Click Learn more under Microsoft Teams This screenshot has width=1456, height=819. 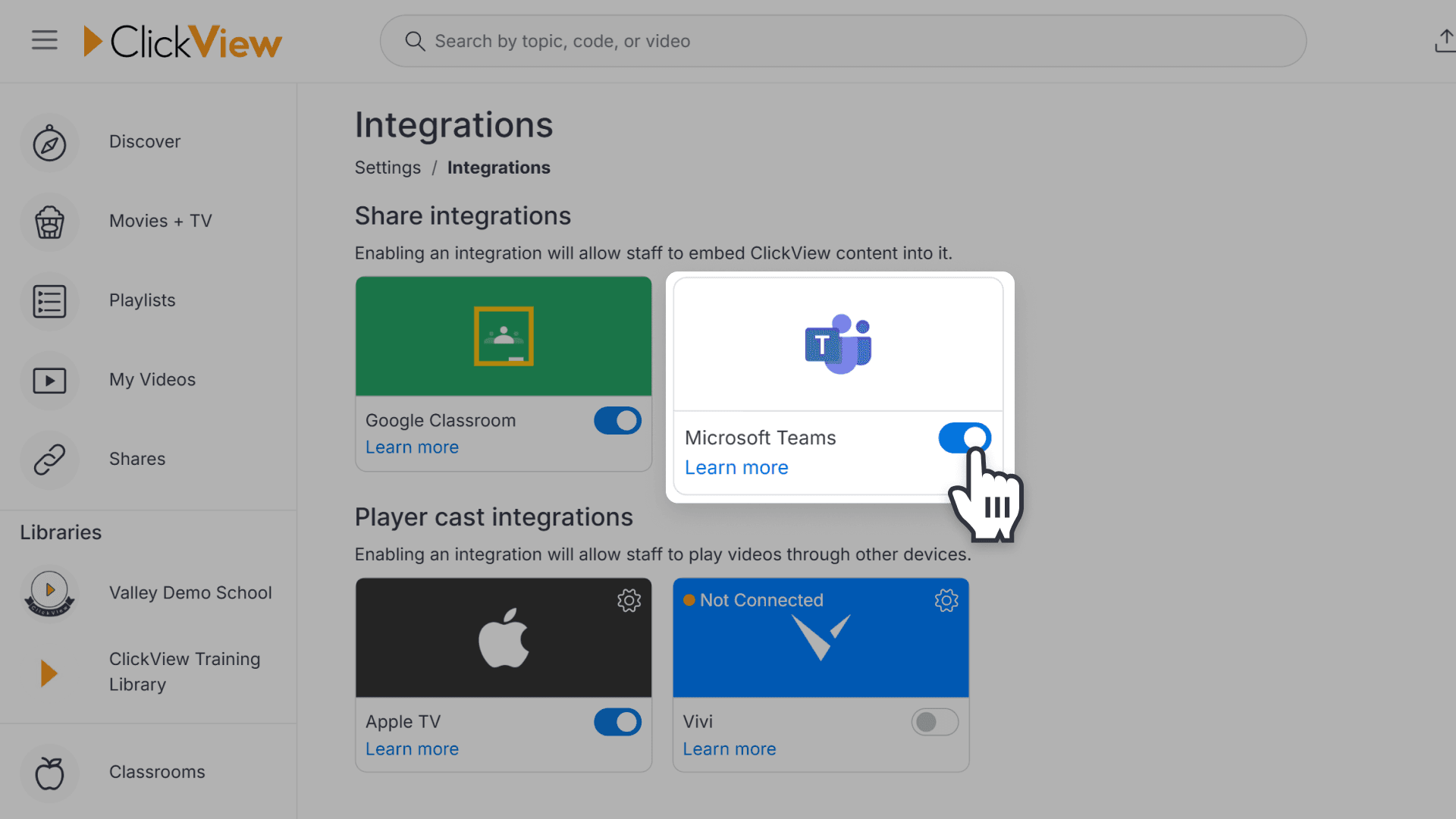736,468
